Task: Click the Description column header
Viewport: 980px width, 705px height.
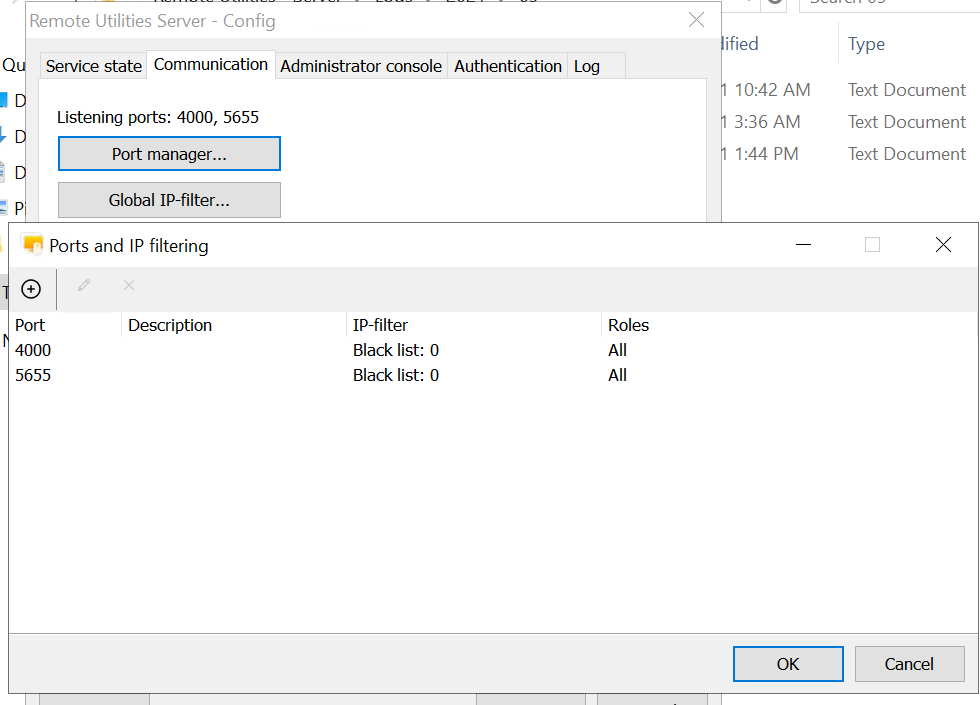Action: (170, 325)
